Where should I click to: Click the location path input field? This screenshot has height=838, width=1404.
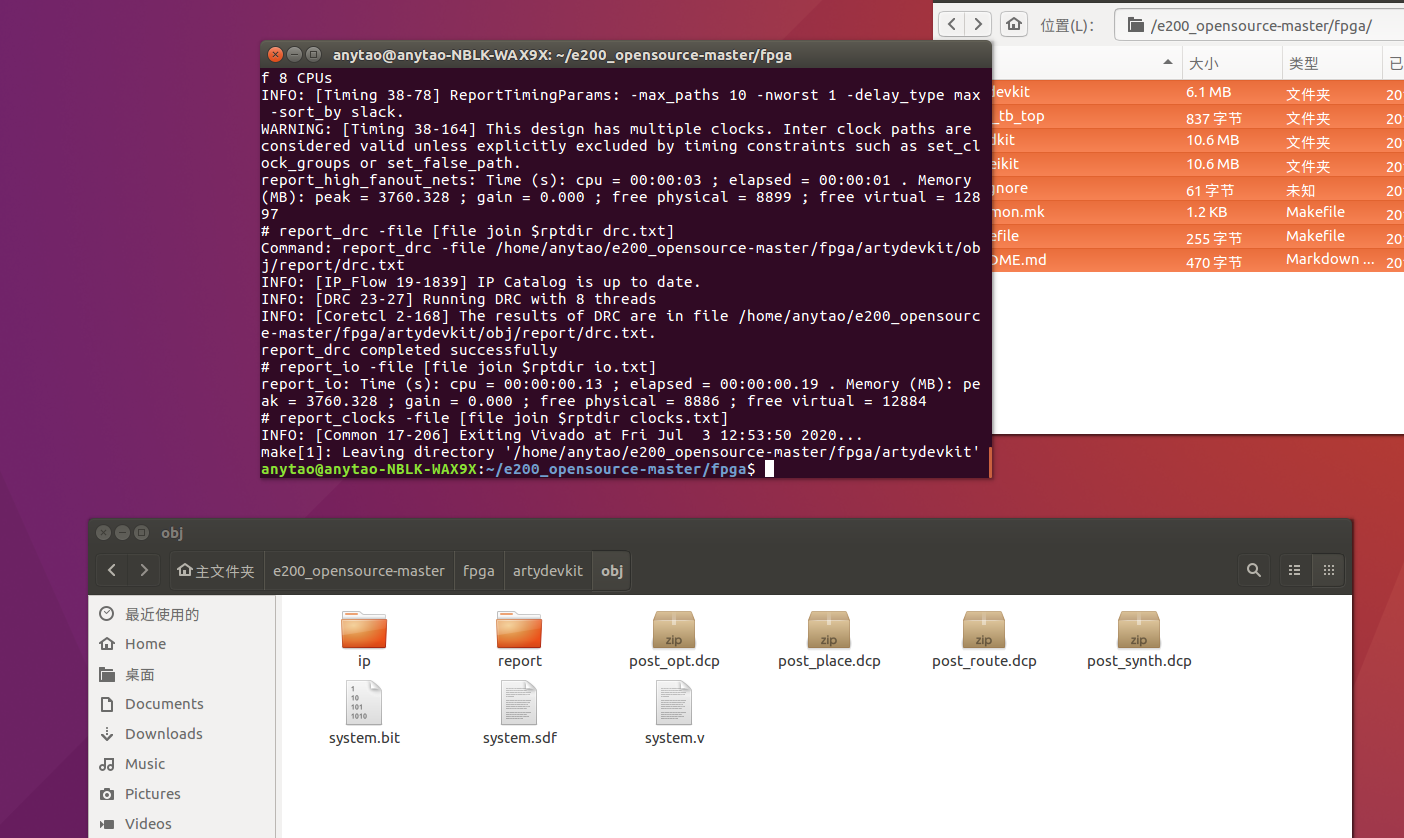click(x=1260, y=25)
